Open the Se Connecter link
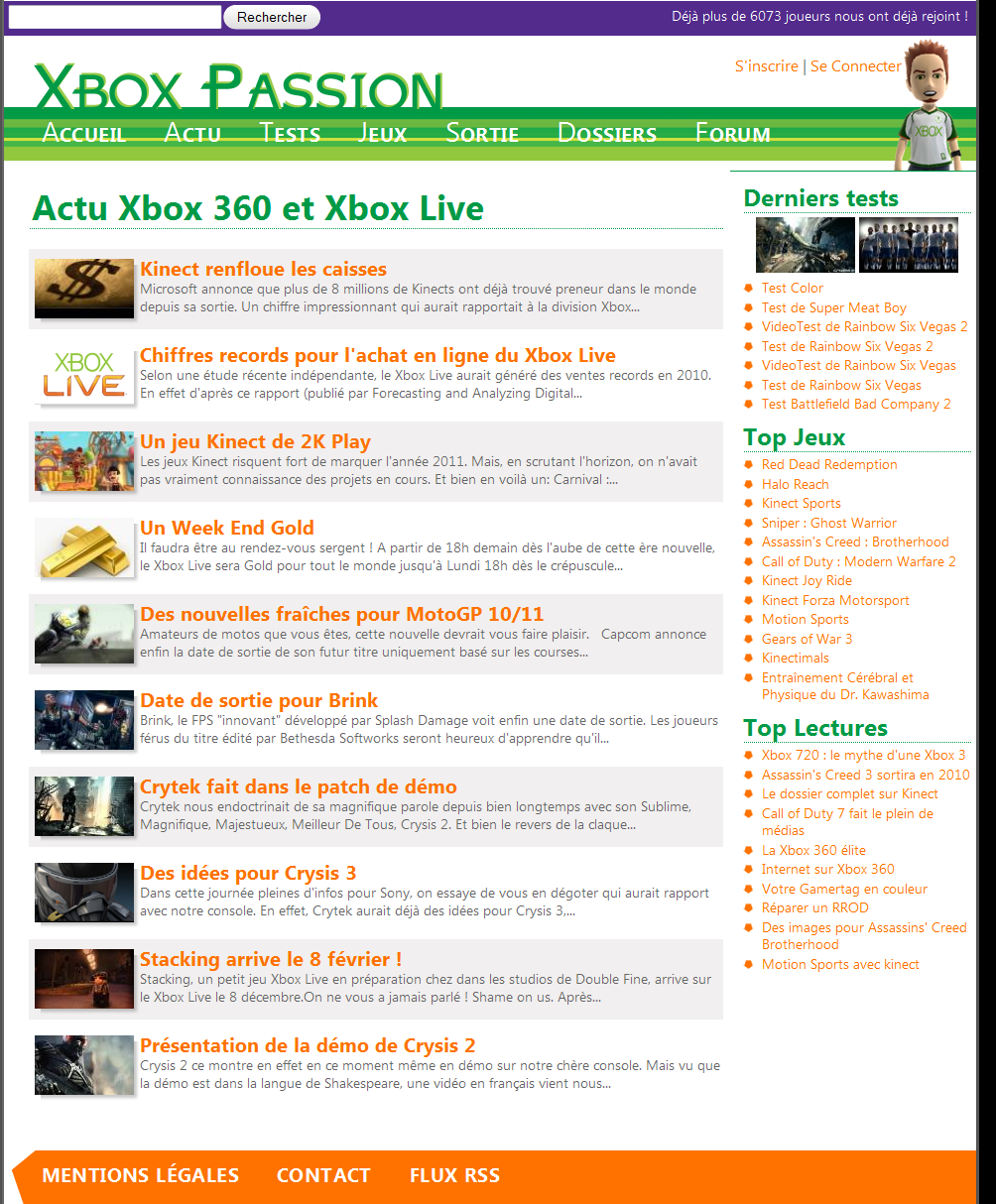The image size is (996, 1204). [x=855, y=66]
